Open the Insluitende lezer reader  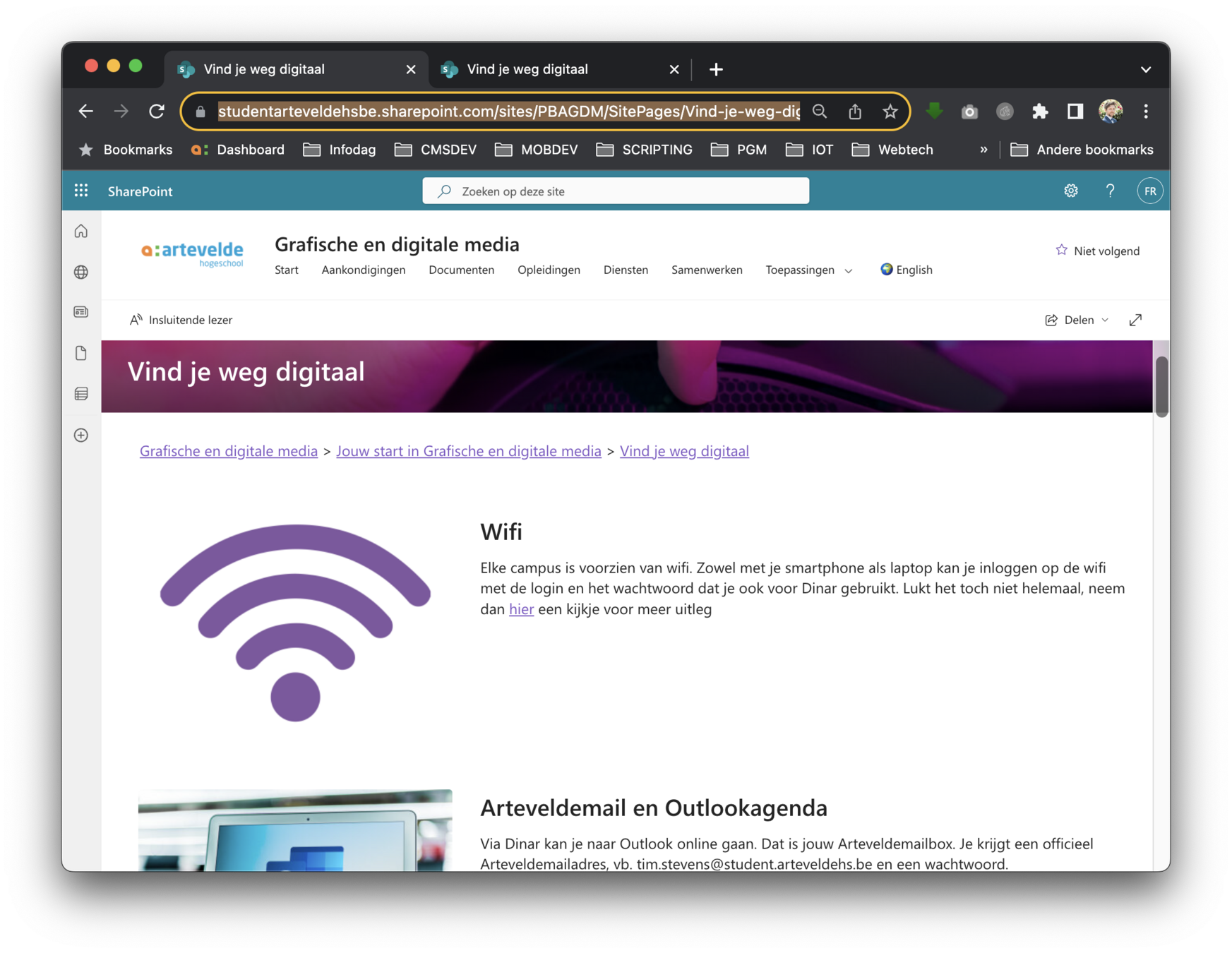tap(181, 320)
